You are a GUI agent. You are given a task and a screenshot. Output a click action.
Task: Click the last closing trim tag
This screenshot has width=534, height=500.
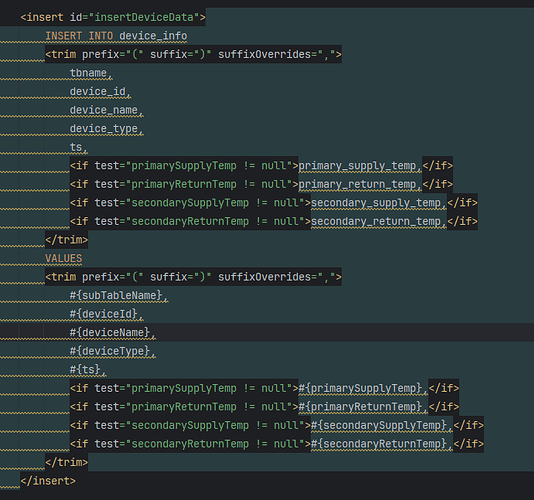(x=66, y=463)
